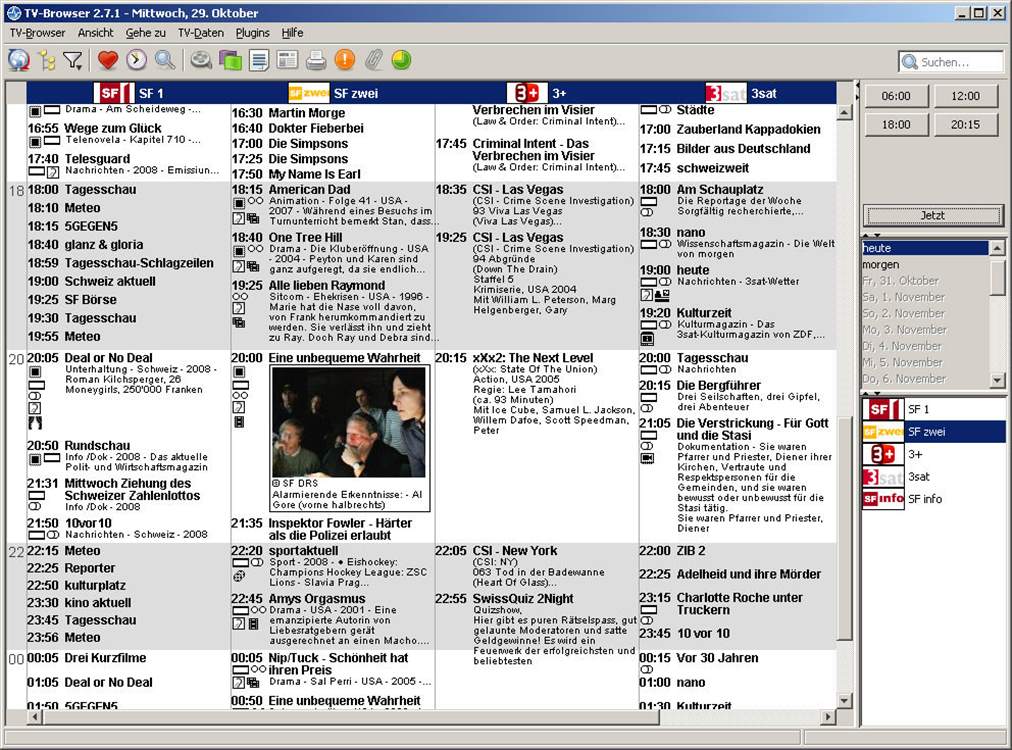This screenshot has height=750, width=1012.
Task: Open reminders via the clock icon
Action: click(136, 61)
